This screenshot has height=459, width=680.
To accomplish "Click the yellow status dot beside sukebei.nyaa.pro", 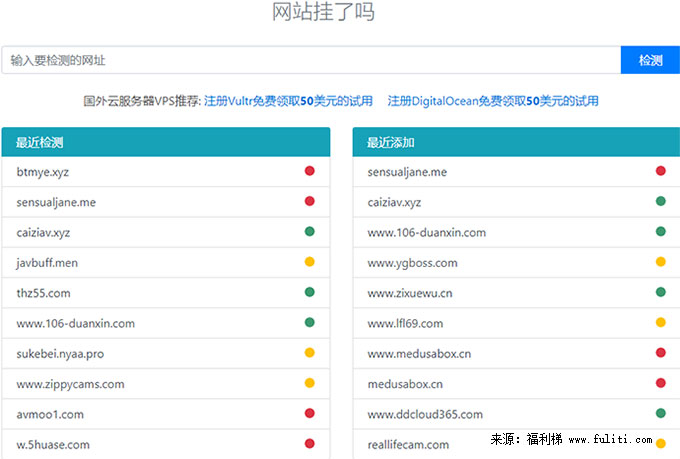I will [310, 353].
